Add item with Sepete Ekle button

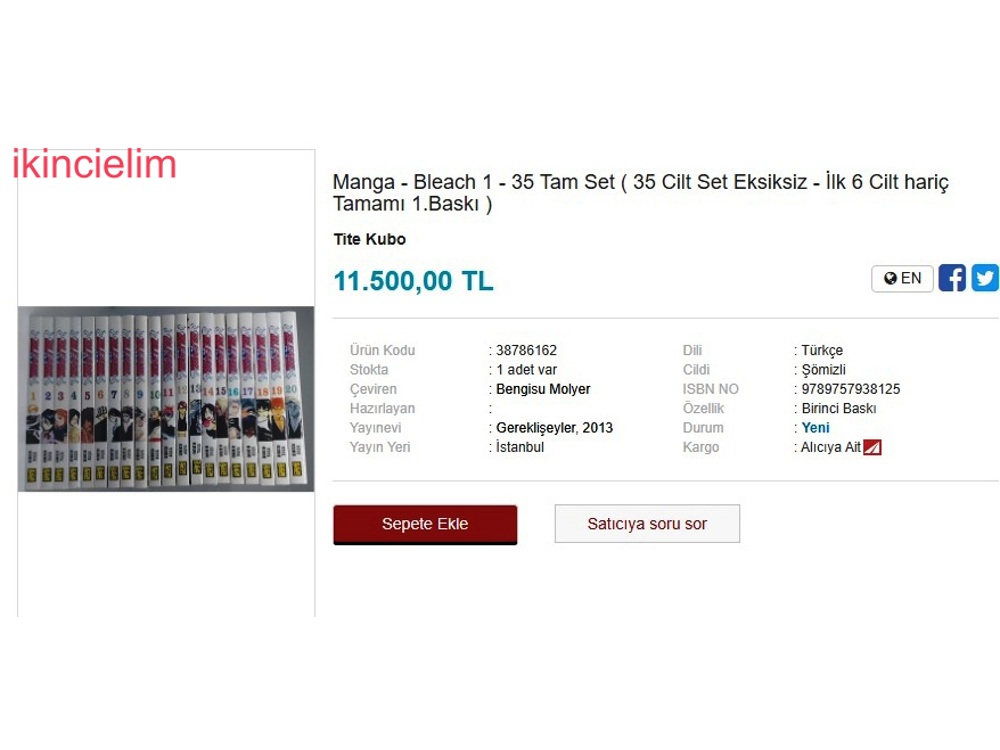tap(425, 524)
